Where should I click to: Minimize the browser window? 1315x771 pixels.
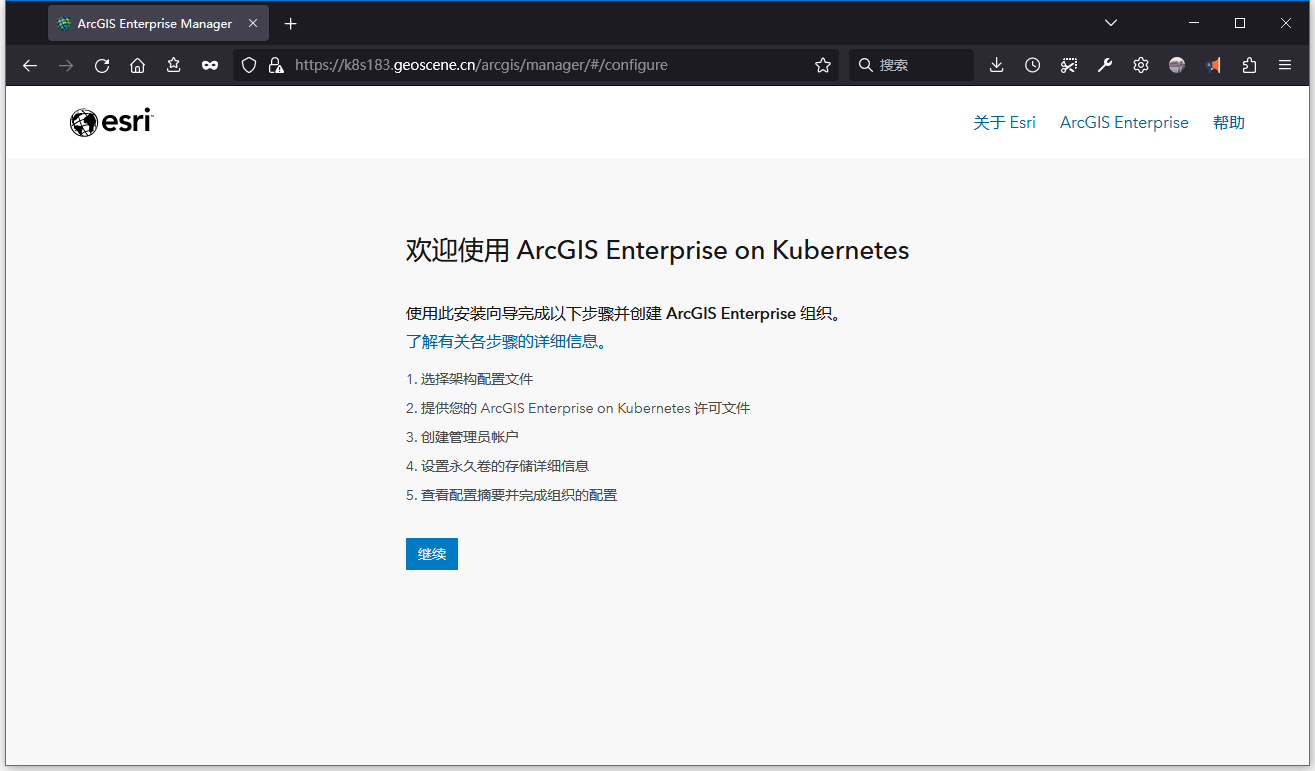click(1194, 23)
